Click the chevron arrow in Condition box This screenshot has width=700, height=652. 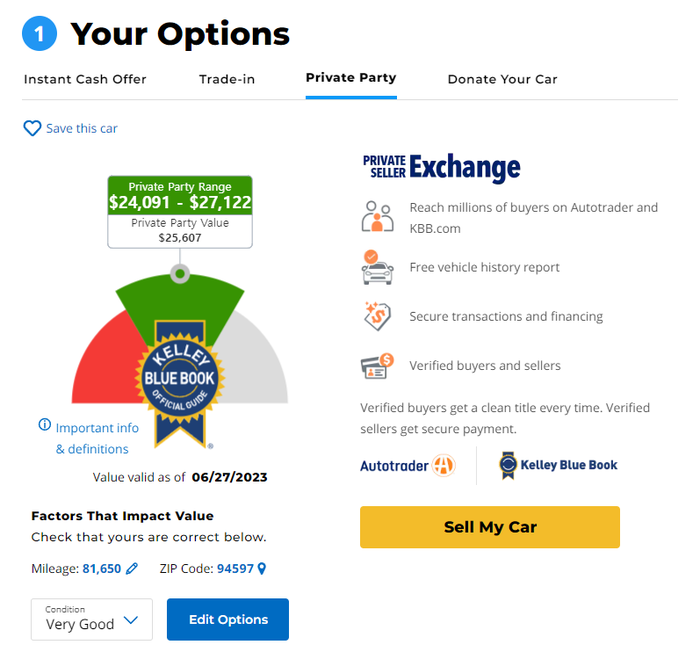point(130,620)
